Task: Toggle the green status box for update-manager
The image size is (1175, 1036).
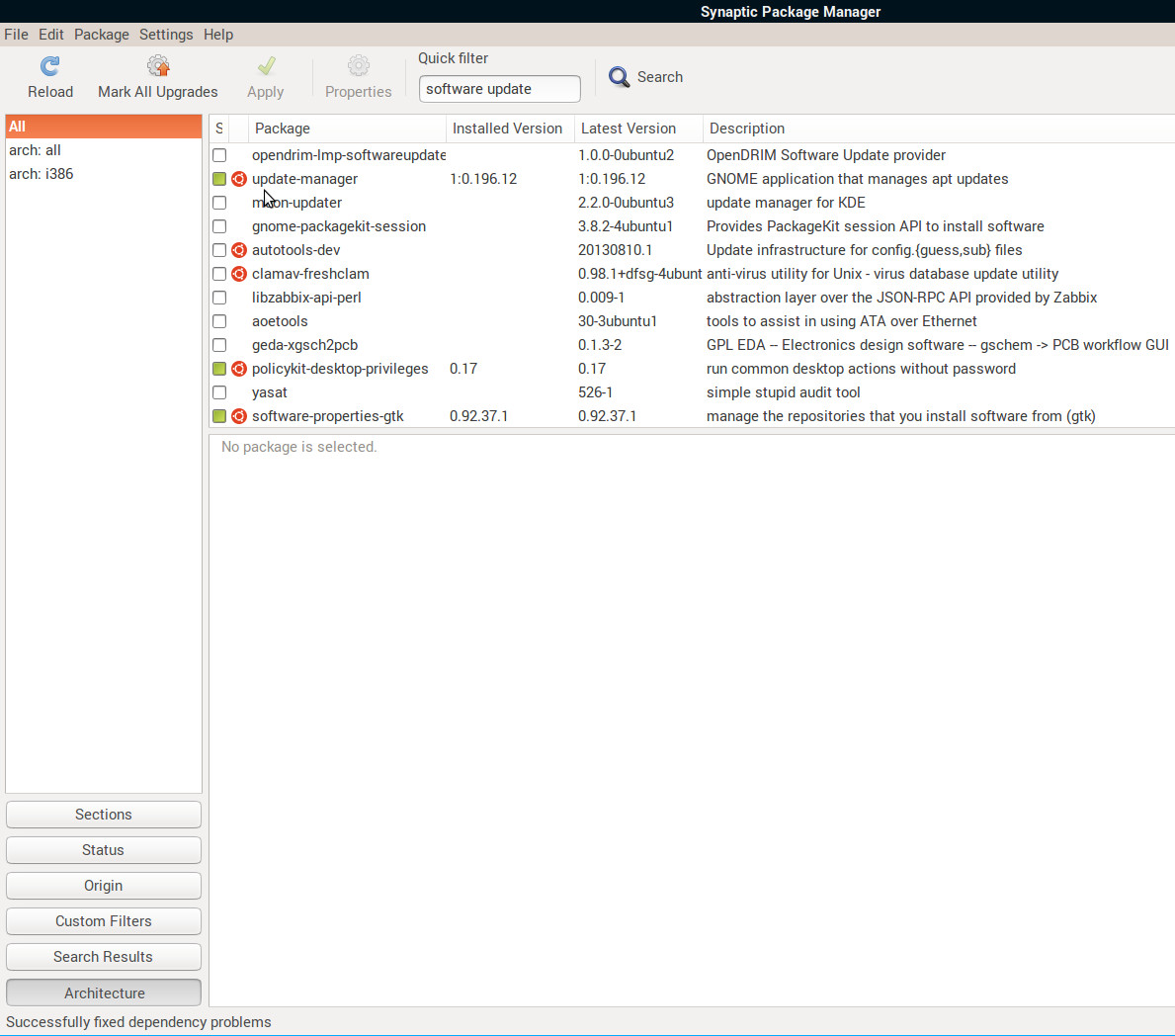Action: tap(219, 179)
